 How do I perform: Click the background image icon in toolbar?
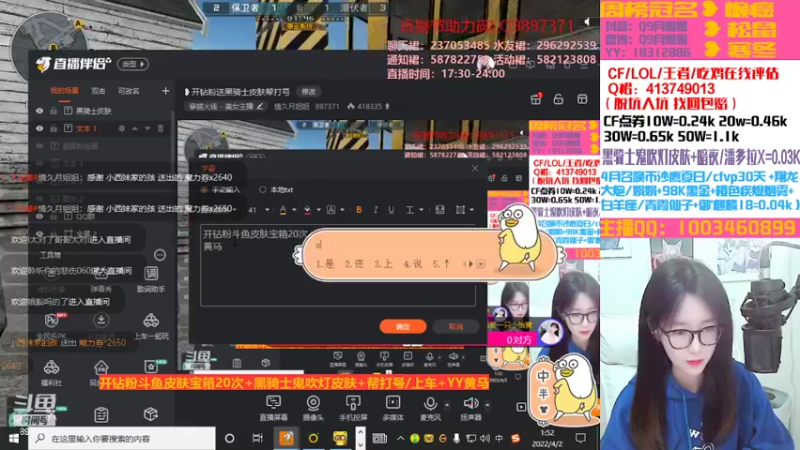point(440,210)
